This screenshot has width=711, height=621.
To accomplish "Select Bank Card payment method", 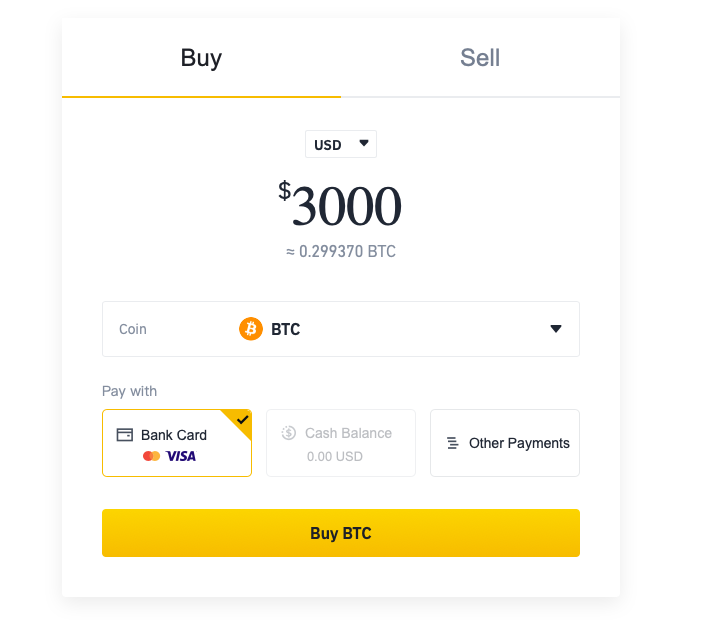I will point(176,443).
